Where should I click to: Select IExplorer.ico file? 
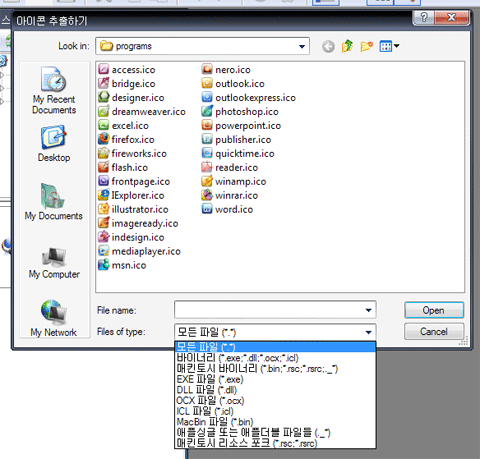(x=131, y=195)
